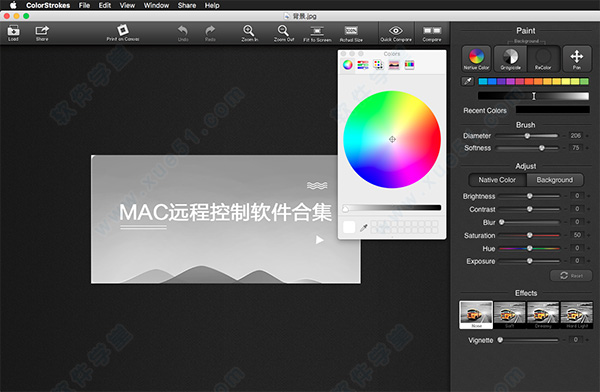Open the File menu

click(x=84, y=5)
